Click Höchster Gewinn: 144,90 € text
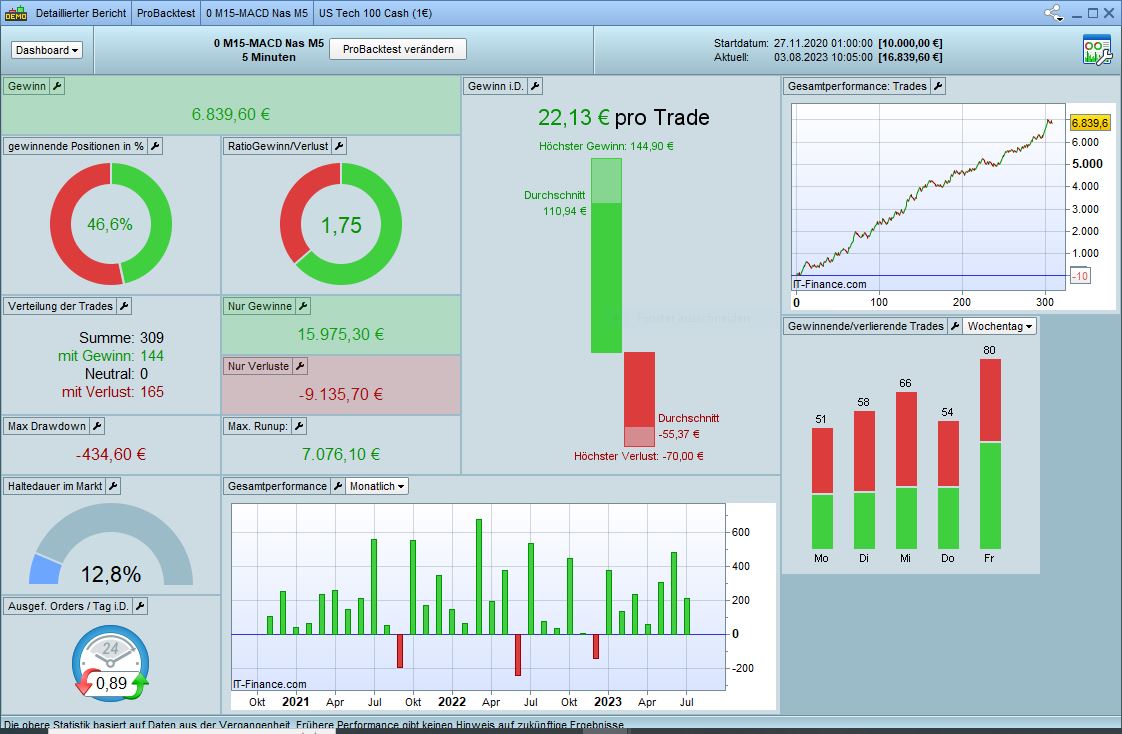The width and height of the screenshot is (1122, 734). 606,147
